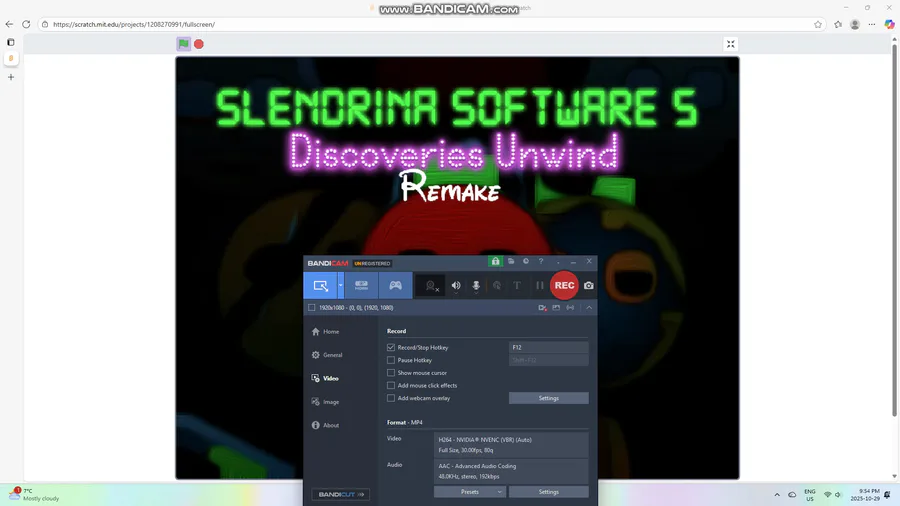
Task: Click the BANDICUT link button
Action: pyautogui.click(x=341, y=495)
